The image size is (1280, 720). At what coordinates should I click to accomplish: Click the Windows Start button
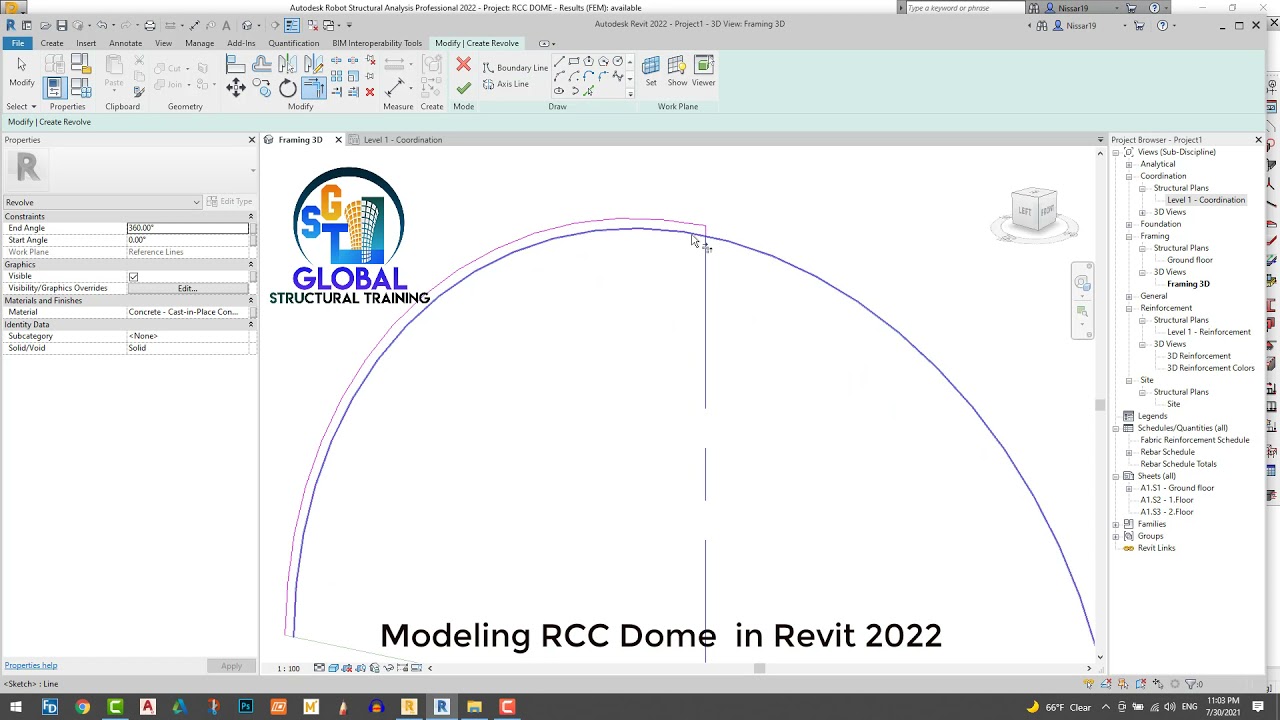click(16, 707)
